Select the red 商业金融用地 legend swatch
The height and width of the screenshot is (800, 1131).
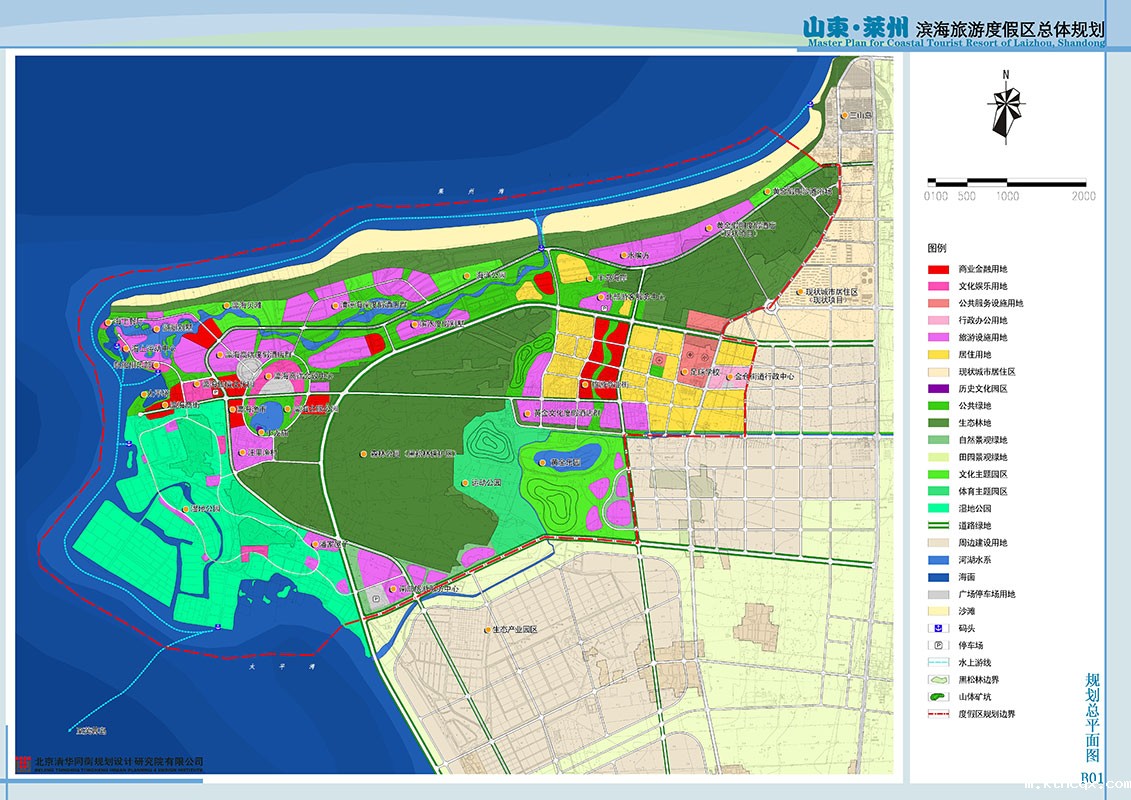point(937,269)
